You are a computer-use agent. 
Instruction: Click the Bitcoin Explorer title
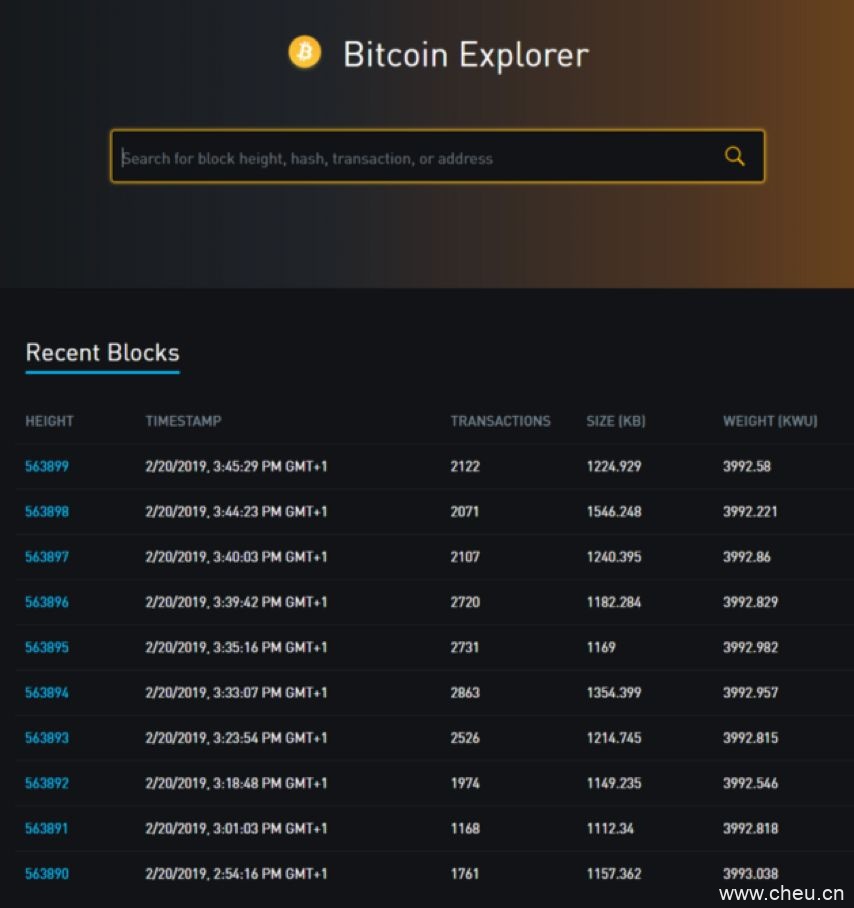click(x=465, y=54)
